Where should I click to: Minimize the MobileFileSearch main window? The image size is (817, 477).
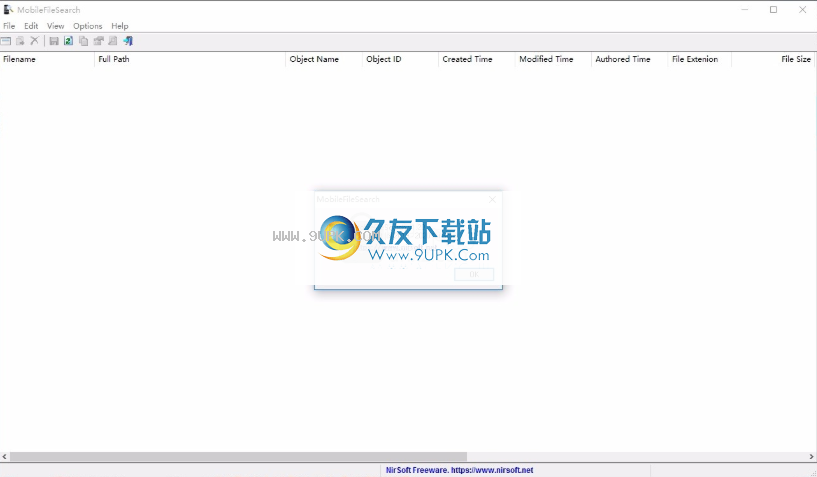coord(745,9)
